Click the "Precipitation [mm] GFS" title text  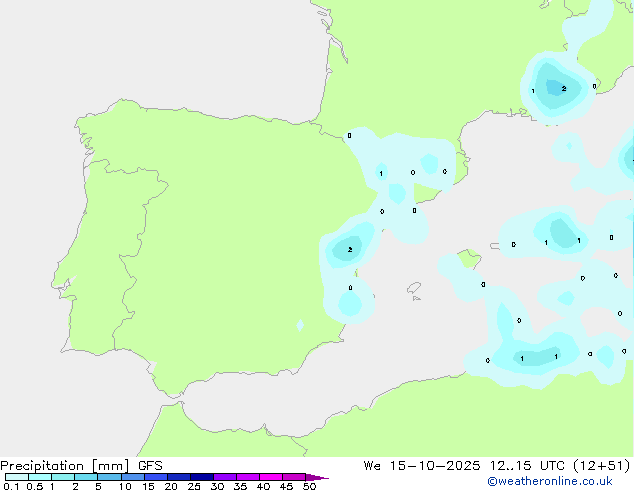click(81, 466)
